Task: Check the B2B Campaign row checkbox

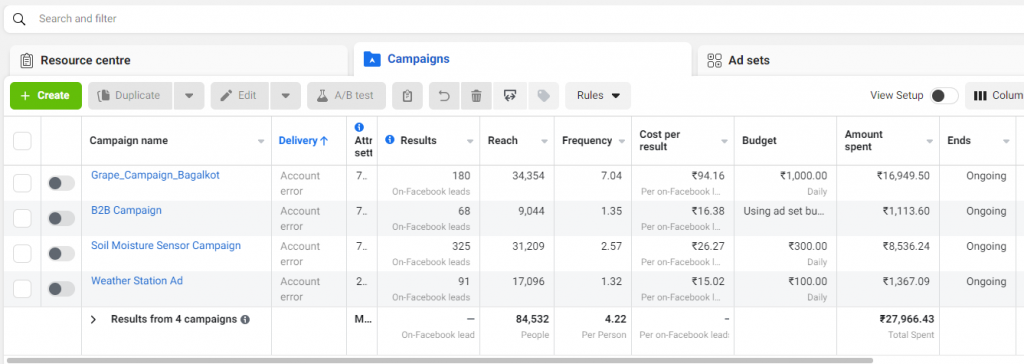Action: pos(22,219)
